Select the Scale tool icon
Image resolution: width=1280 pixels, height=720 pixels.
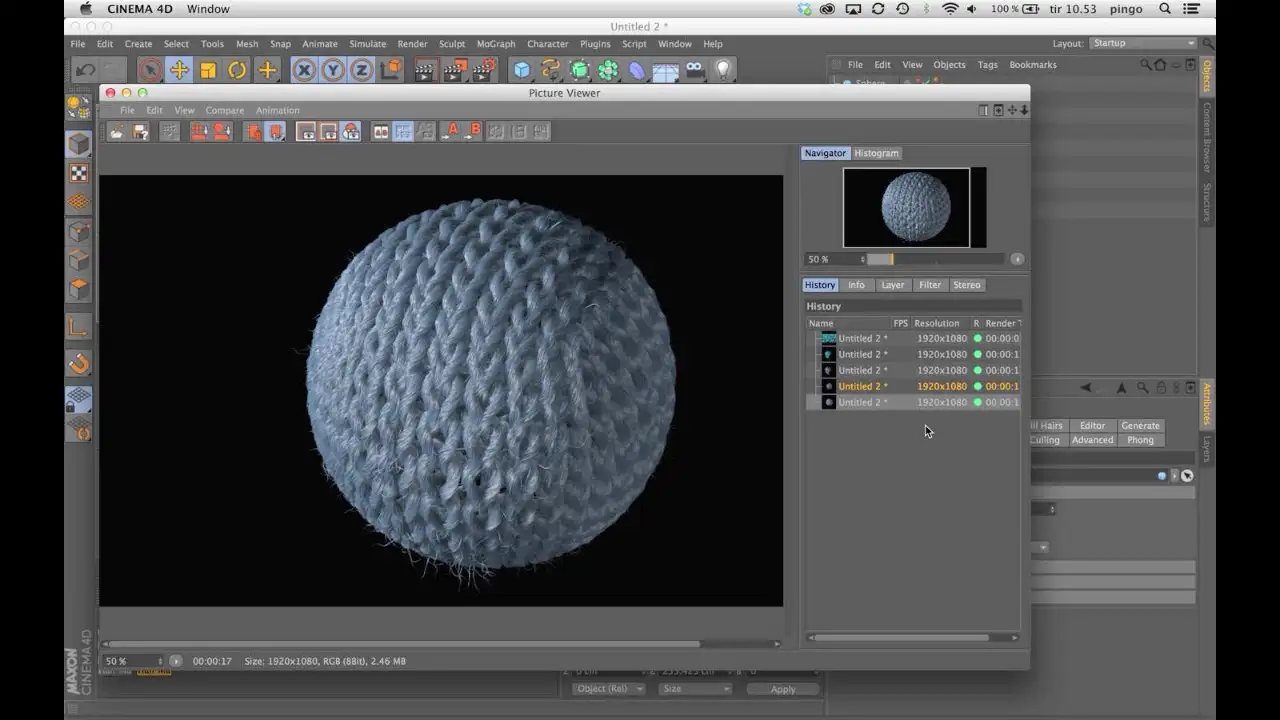pos(208,70)
